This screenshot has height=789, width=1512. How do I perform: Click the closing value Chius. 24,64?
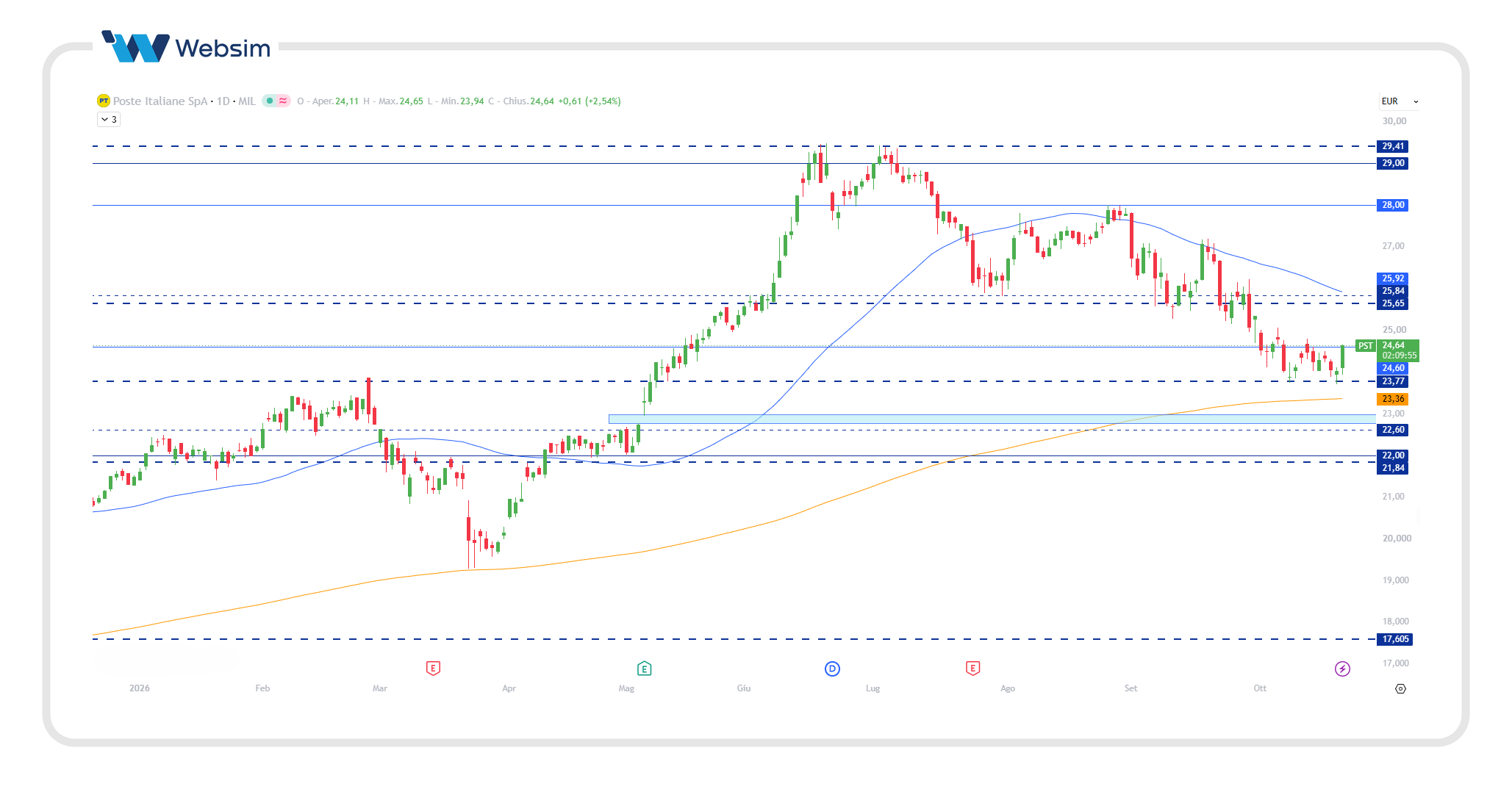(x=529, y=101)
